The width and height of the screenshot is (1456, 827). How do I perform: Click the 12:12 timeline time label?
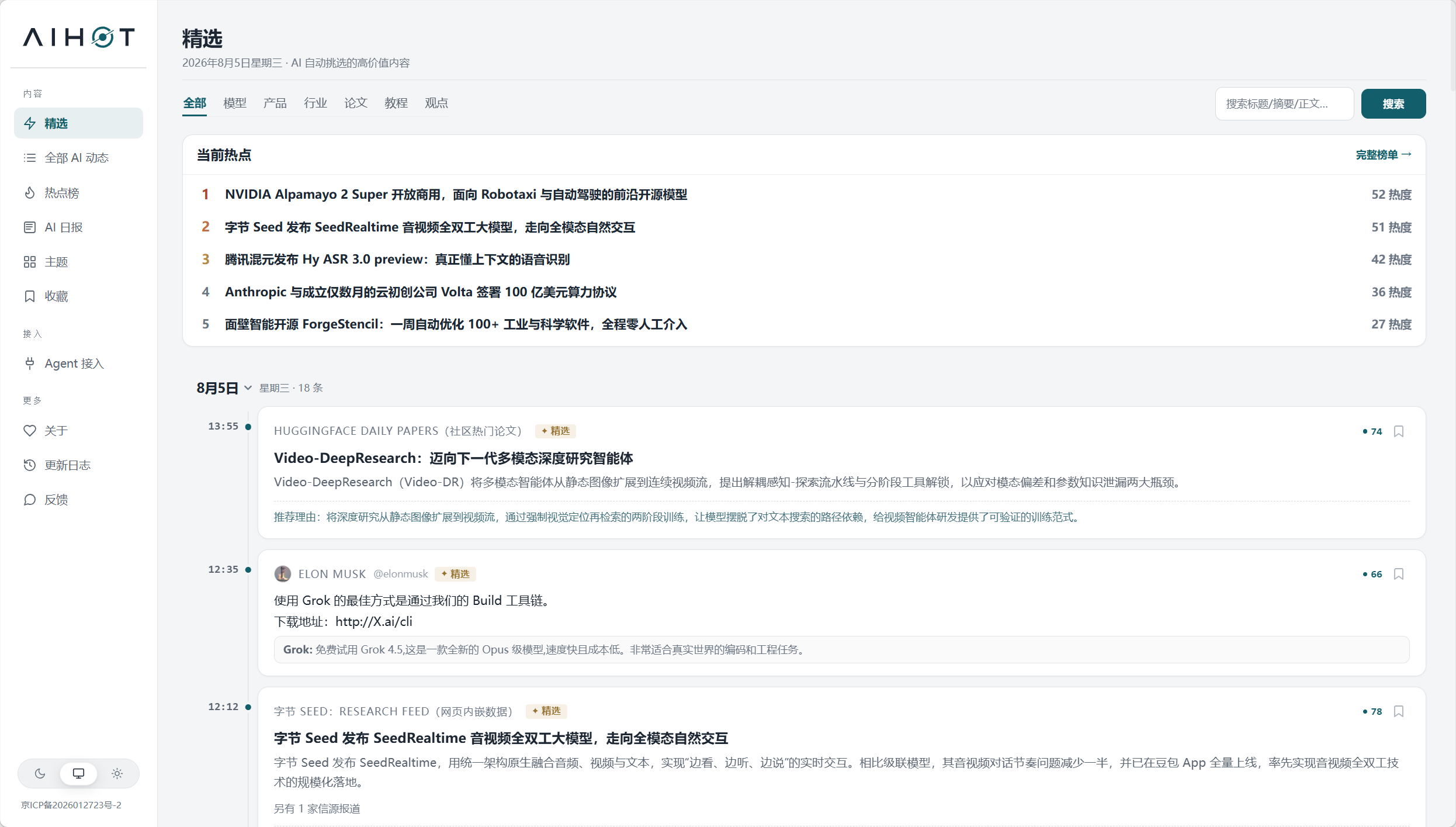[223, 707]
